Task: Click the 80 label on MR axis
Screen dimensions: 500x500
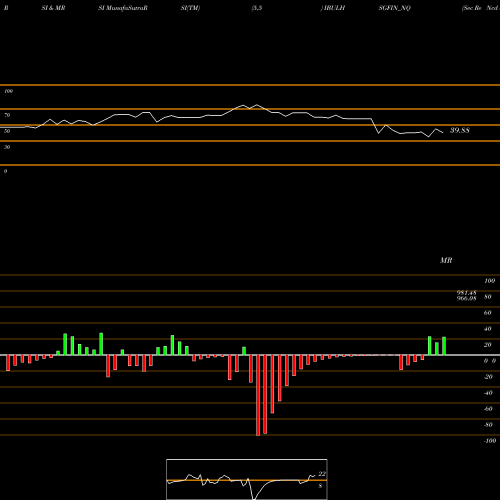Action: pyautogui.click(x=488, y=297)
